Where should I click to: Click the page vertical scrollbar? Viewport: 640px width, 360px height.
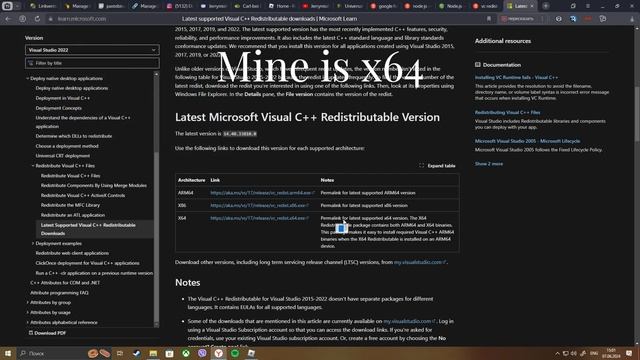(x=637, y=186)
